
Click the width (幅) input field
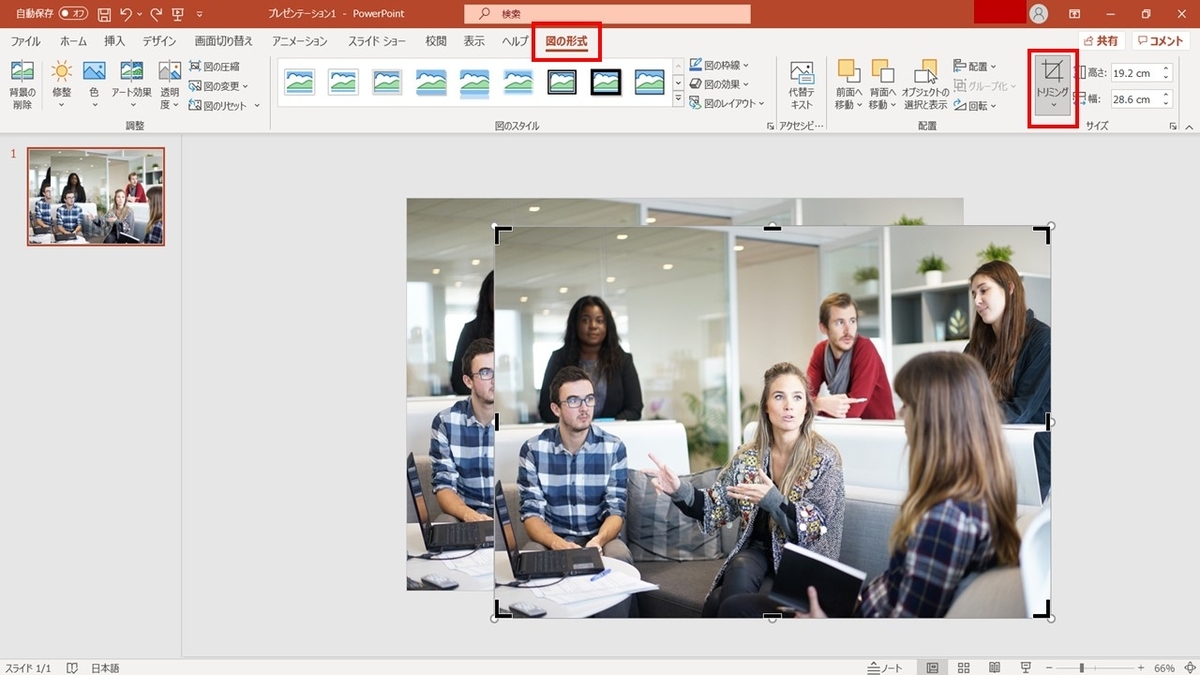[1134, 99]
